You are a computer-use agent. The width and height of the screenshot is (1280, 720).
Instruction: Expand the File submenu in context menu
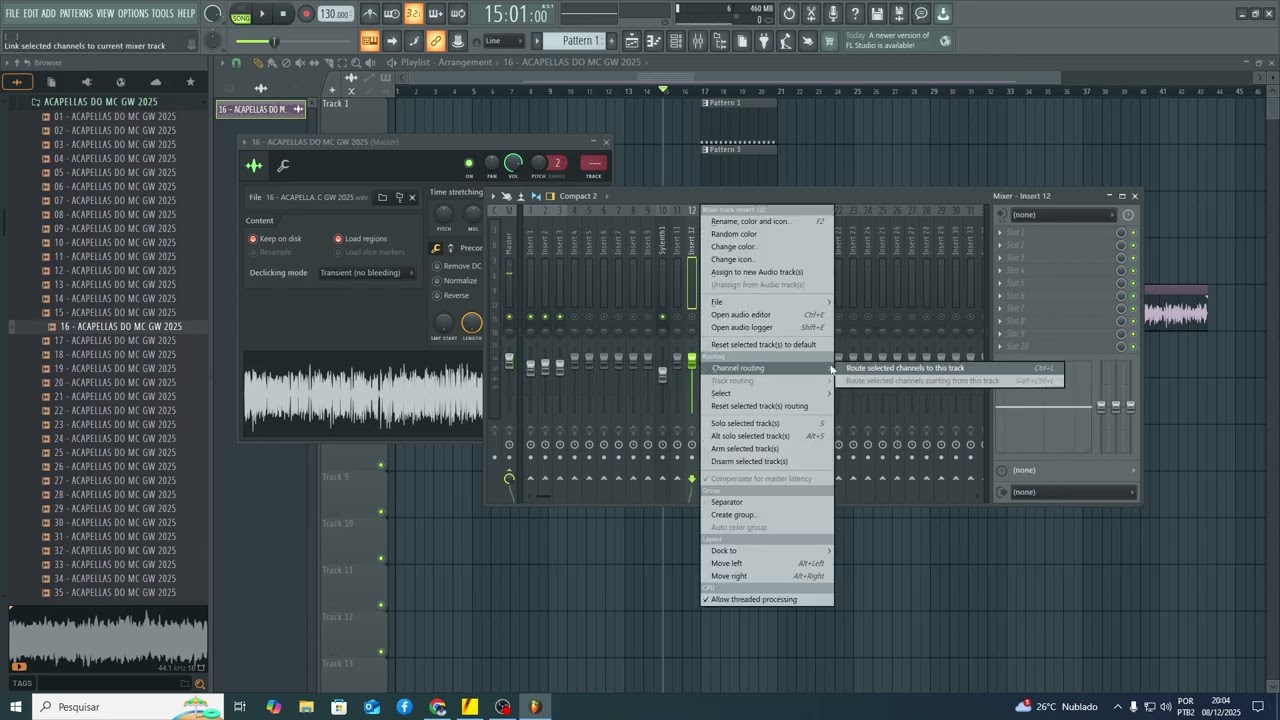pyautogui.click(x=767, y=302)
